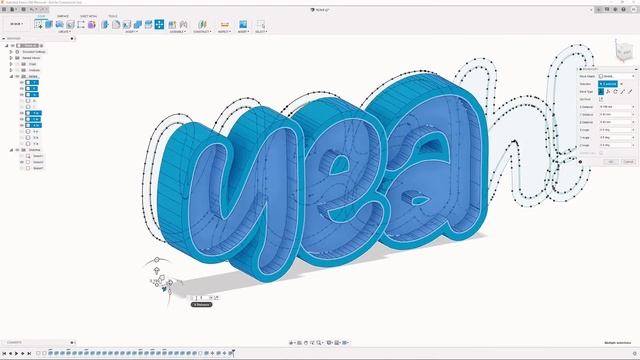Select the Joint tool
This screenshot has width=640, height=360.
point(184,24)
